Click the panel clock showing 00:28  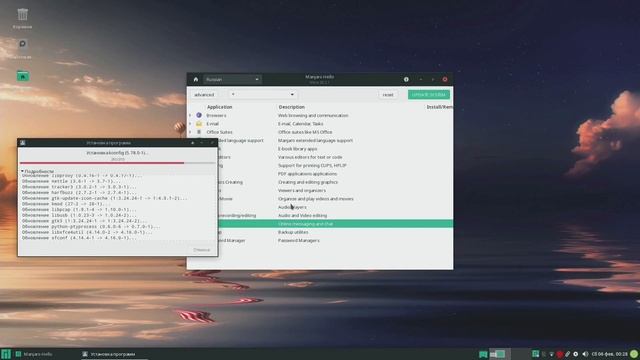tap(609, 354)
